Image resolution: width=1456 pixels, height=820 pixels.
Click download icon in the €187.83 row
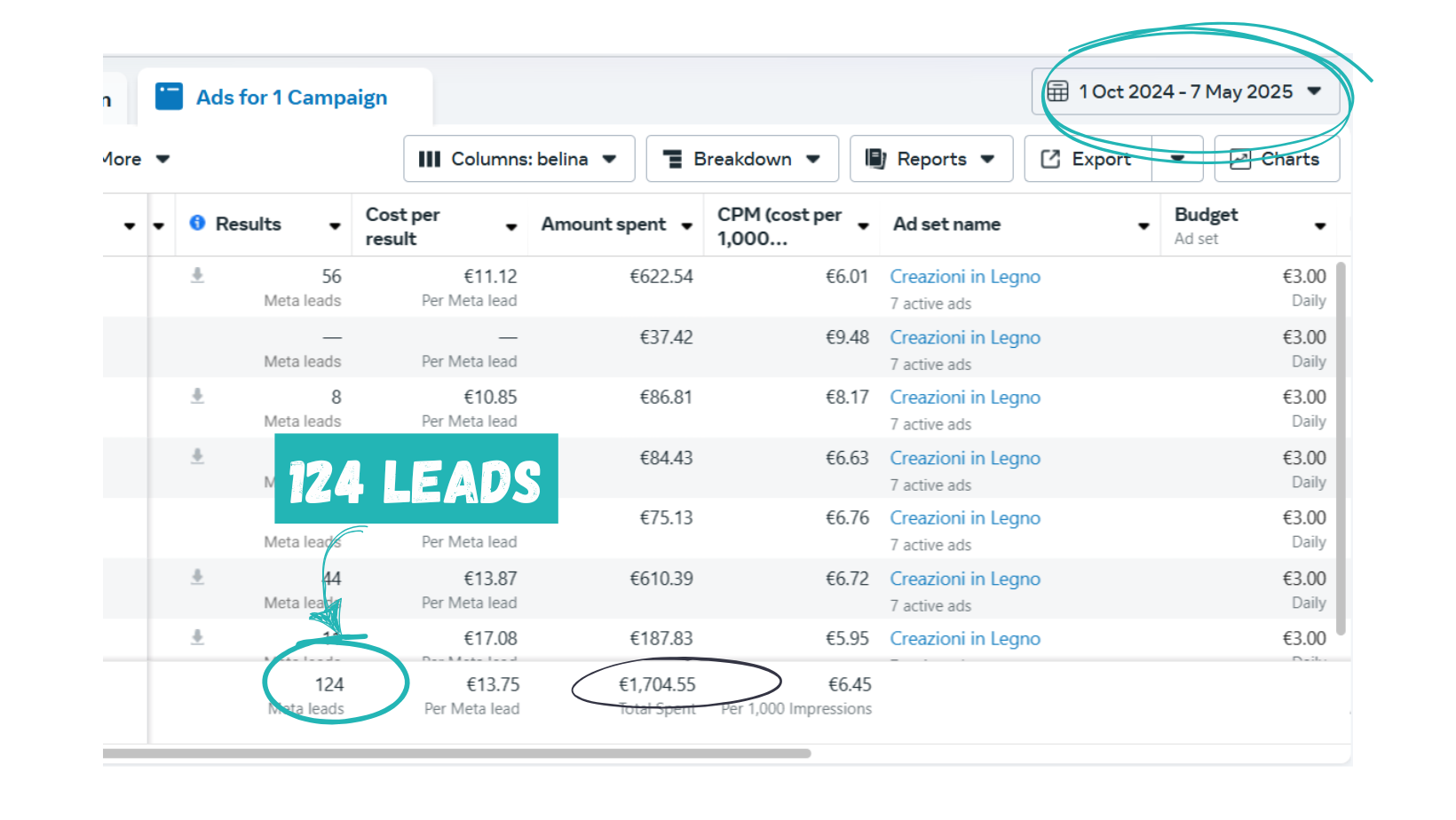(x=197, y=637)
